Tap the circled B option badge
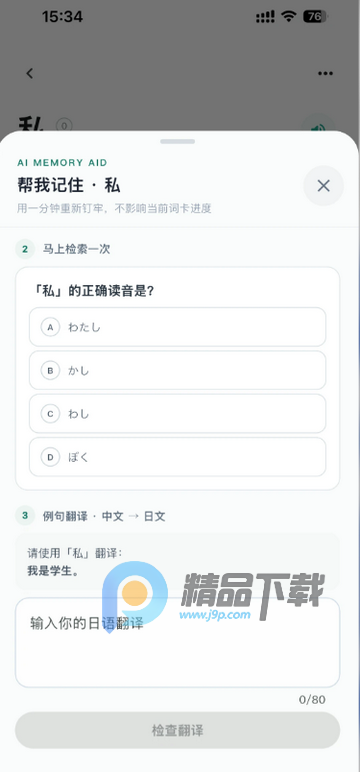360x772 pixels. click(50, 370)
